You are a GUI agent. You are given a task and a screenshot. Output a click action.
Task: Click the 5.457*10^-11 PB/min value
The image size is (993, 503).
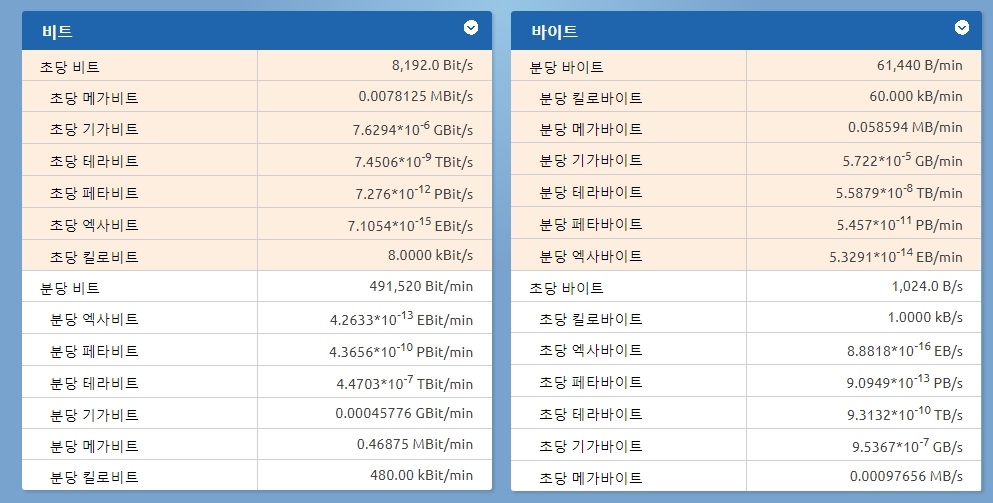click(900, 224)
